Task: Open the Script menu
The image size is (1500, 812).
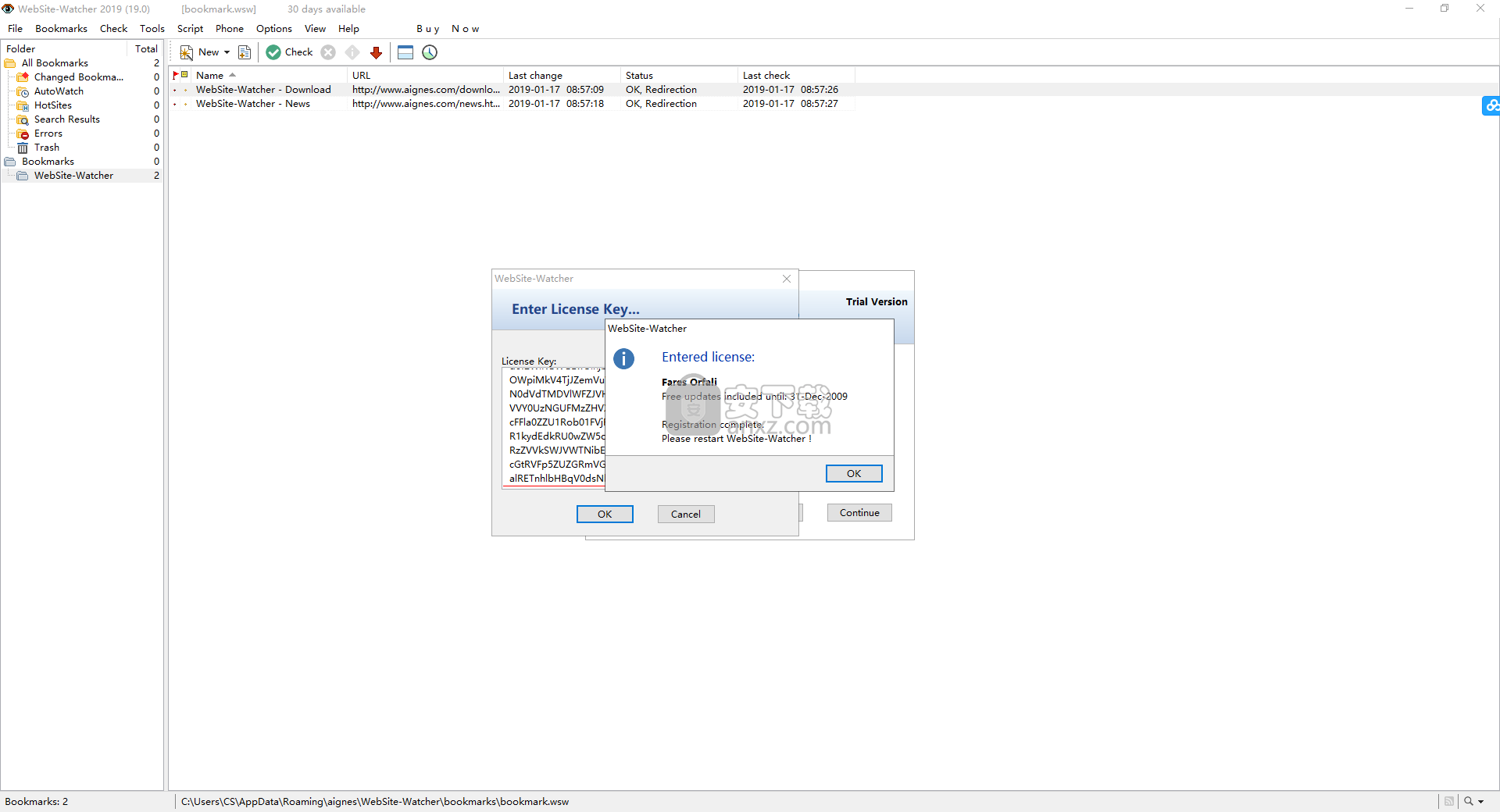Action: 190,29
